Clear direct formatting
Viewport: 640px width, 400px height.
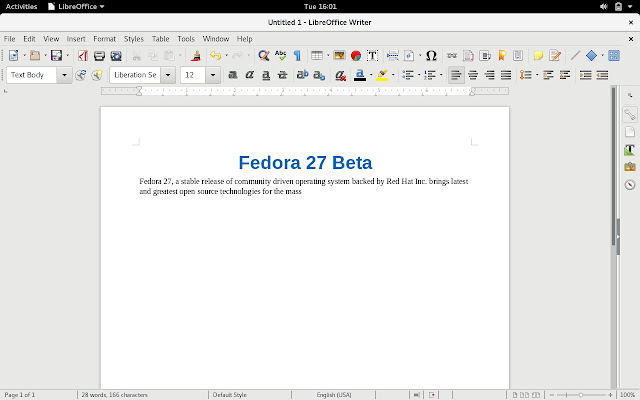(340, 75)
